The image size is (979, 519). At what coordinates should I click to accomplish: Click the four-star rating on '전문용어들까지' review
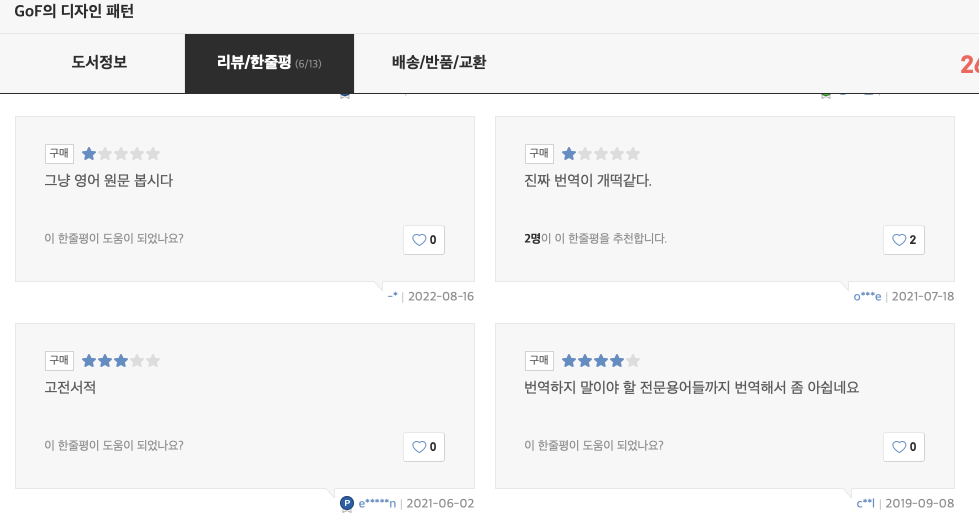point(601,360)
